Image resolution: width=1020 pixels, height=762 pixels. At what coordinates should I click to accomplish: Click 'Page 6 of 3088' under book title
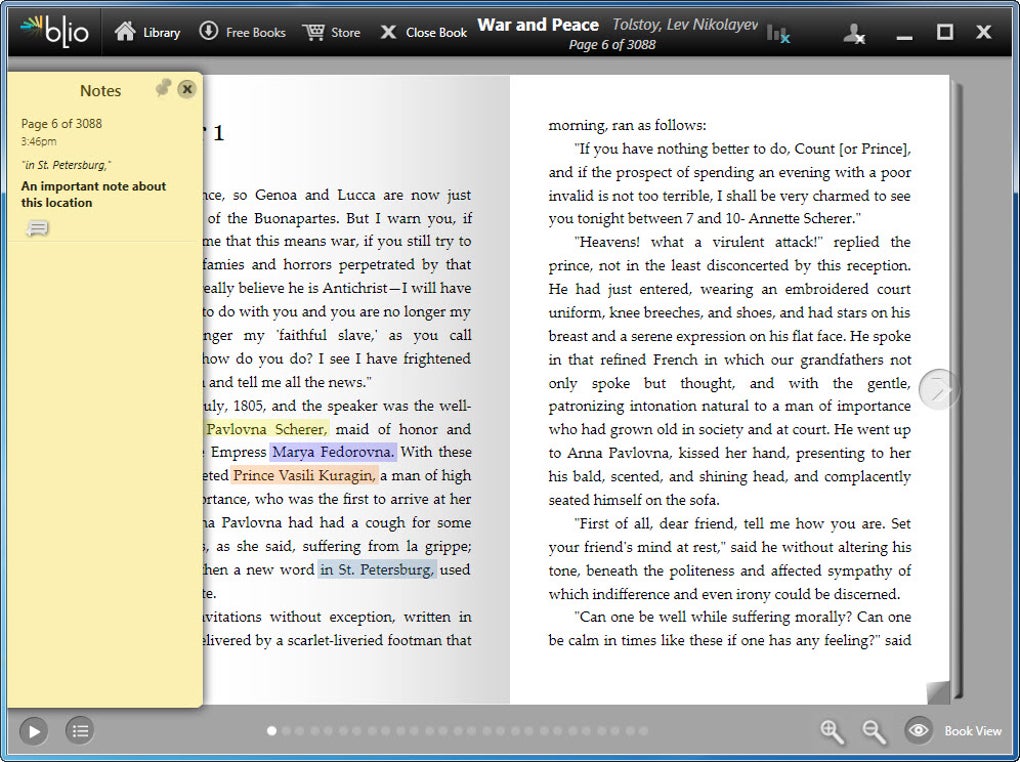612,44
